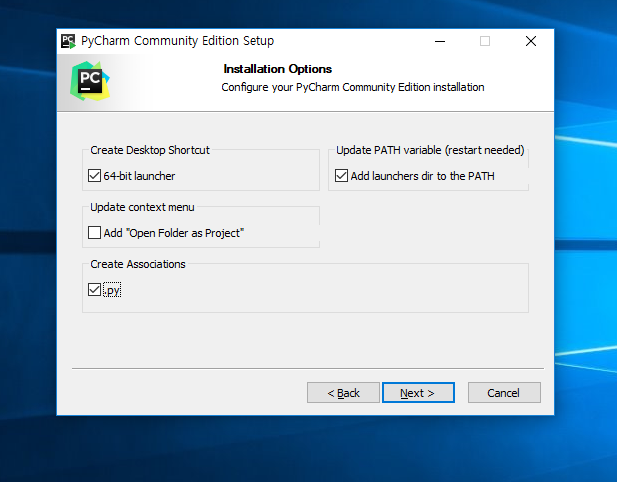Click the "Installation Options" heading
The height and width of the screenshot is (482, 617).
(278, 69)
